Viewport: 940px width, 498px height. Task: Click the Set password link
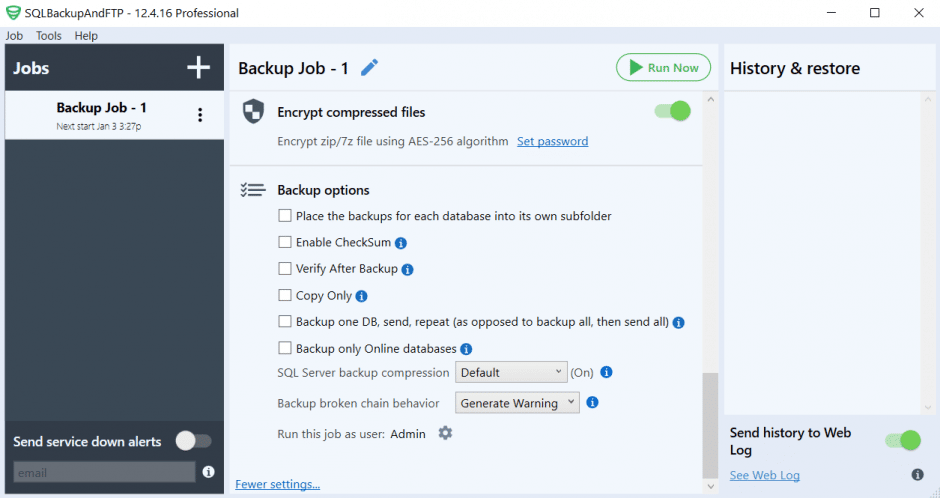pyautogui.click(x=552, y=142)
